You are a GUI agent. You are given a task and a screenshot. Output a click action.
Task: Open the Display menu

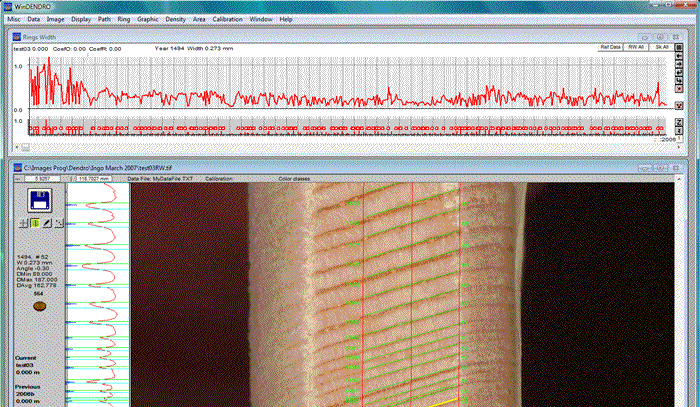(x=81, y=19)
